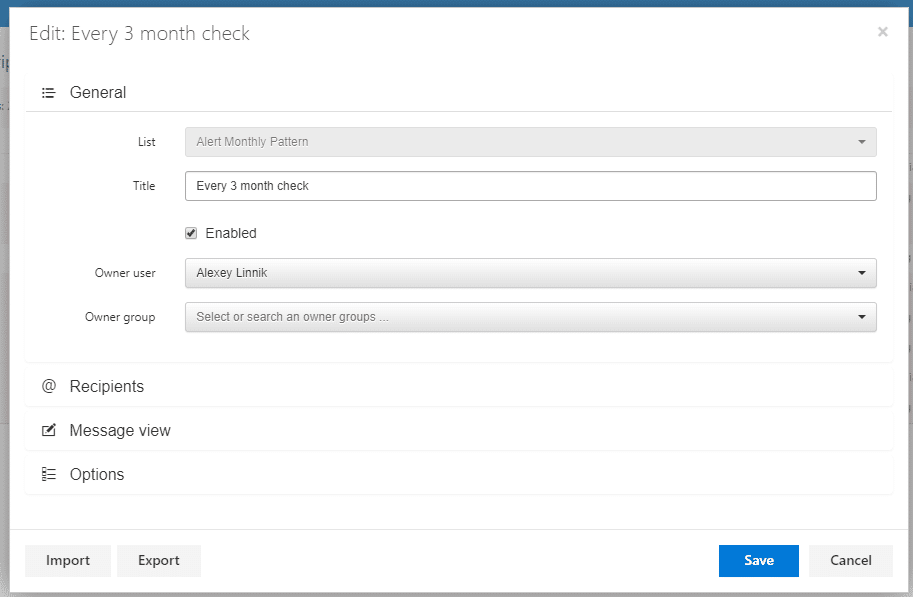Collapse the General section header
Viewport: 913px width, 597px height.
(x=459, y=93)
